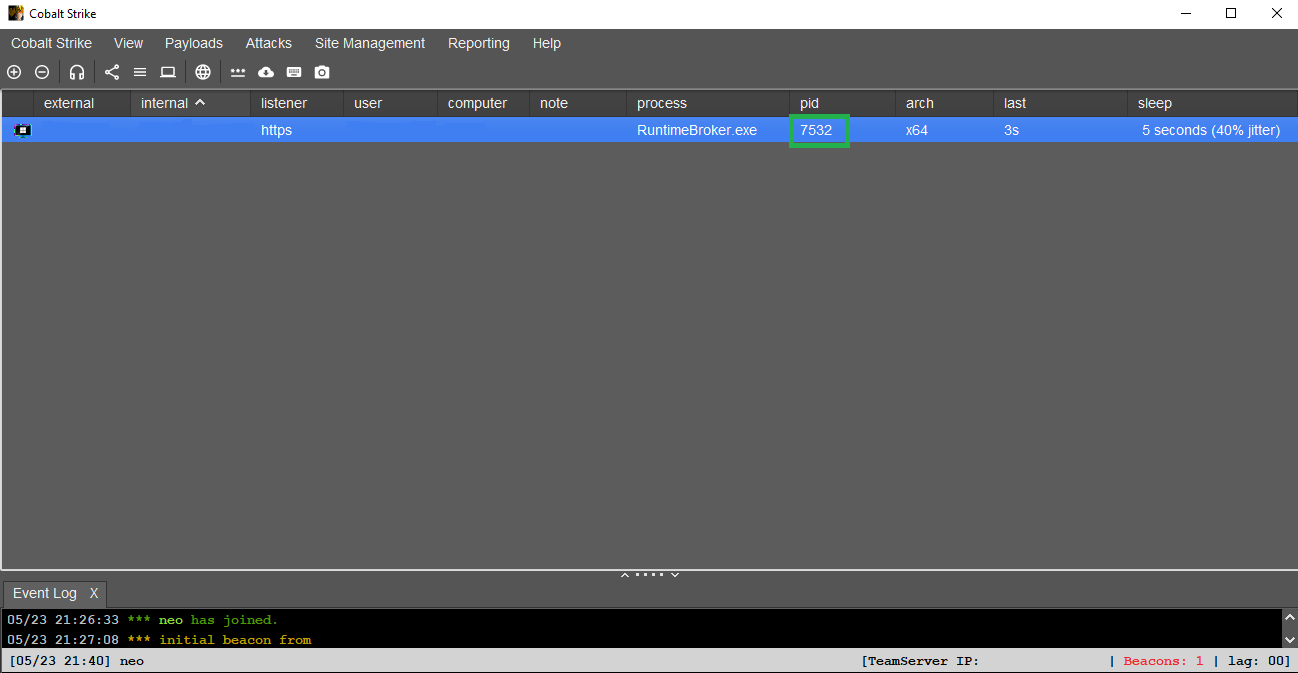Viewport: 1298px width, 673px height.
Task: Sort sessions by arch column header
Action: pyautogui.click(x=944, y=103)
